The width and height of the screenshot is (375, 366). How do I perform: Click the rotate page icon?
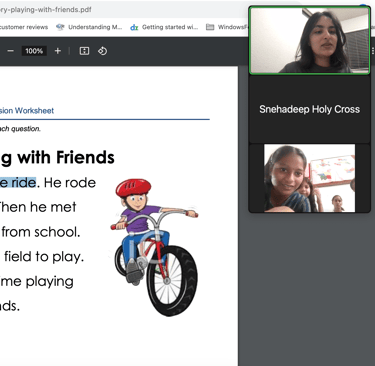(x=102, y=51)
